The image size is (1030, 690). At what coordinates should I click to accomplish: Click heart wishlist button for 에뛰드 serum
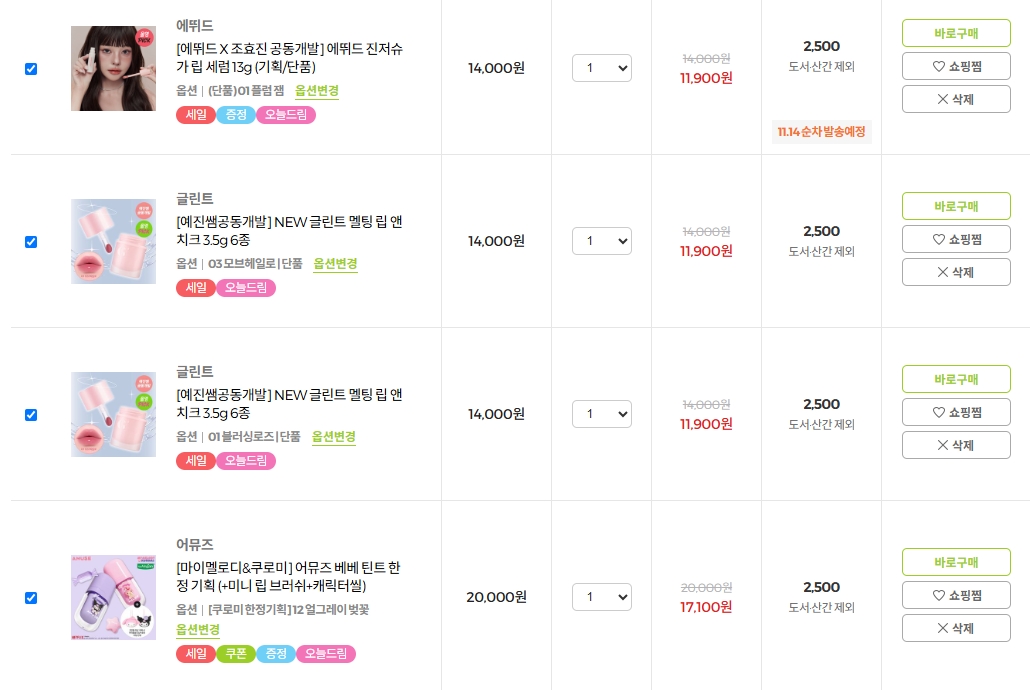coord(956,66)
